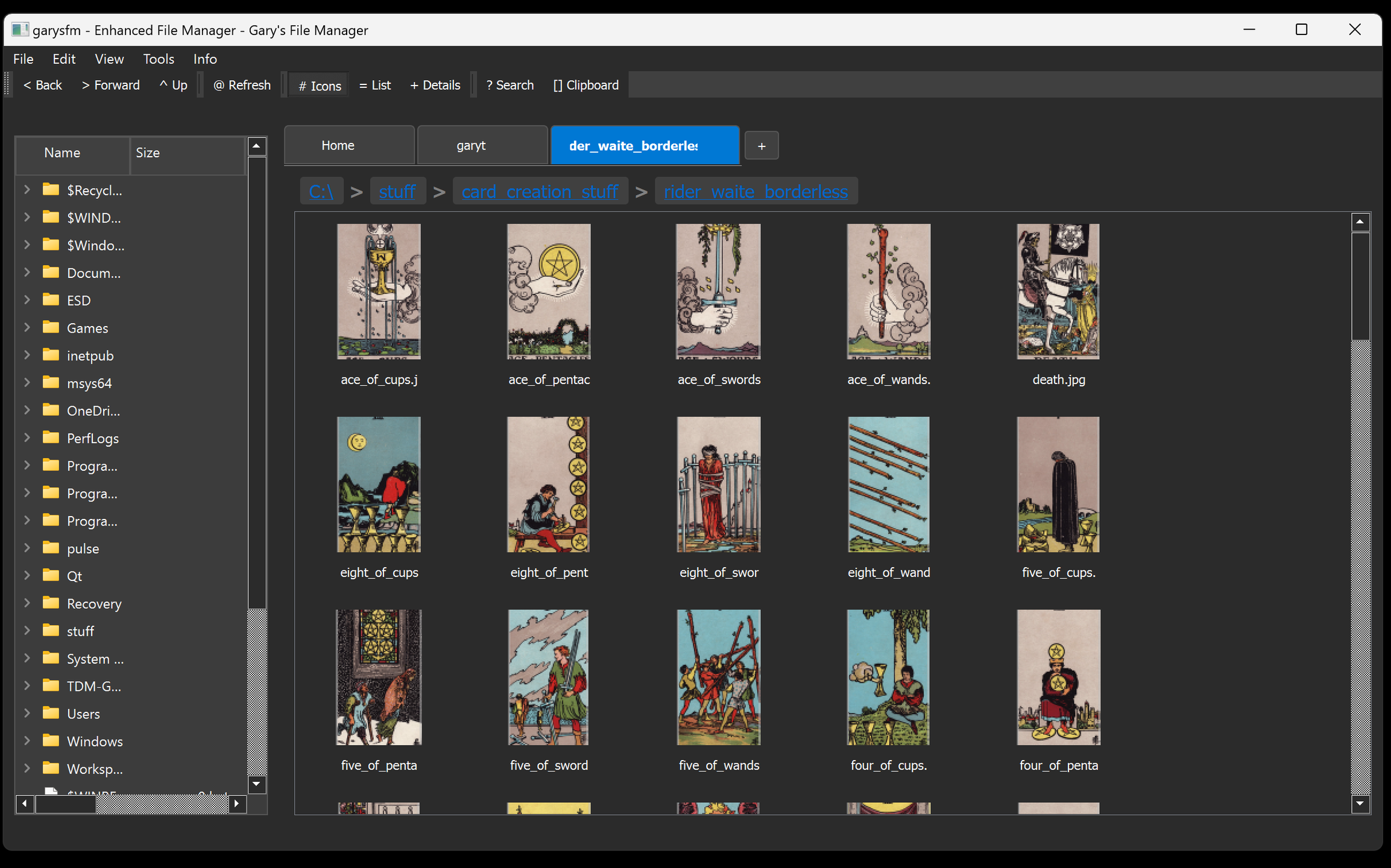1391x868 pixels.
Task: Click the file grid vertical scrollbar handle
Action: point(1360,286)
